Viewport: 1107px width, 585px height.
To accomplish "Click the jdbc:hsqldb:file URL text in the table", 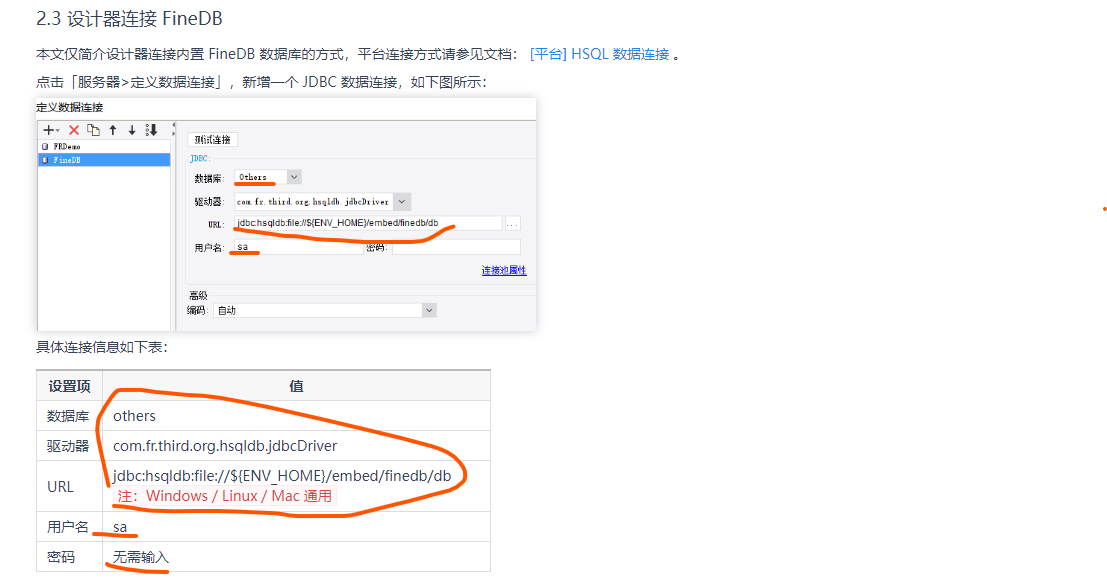I will point(282,476).
